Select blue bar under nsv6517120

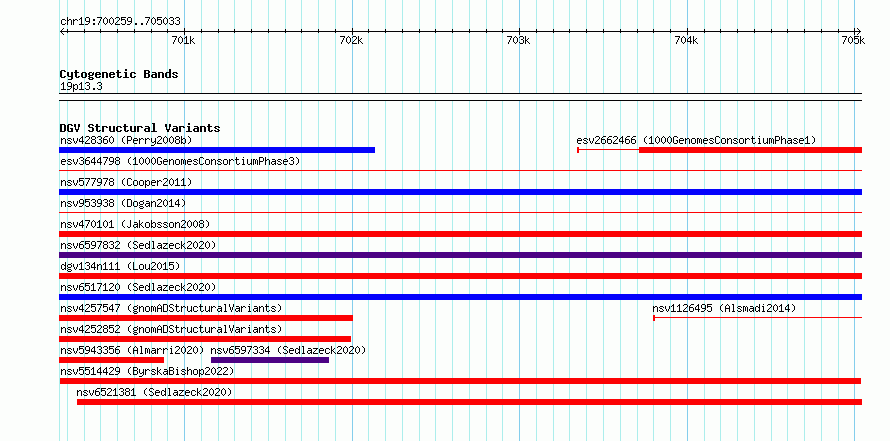[460, 297]
